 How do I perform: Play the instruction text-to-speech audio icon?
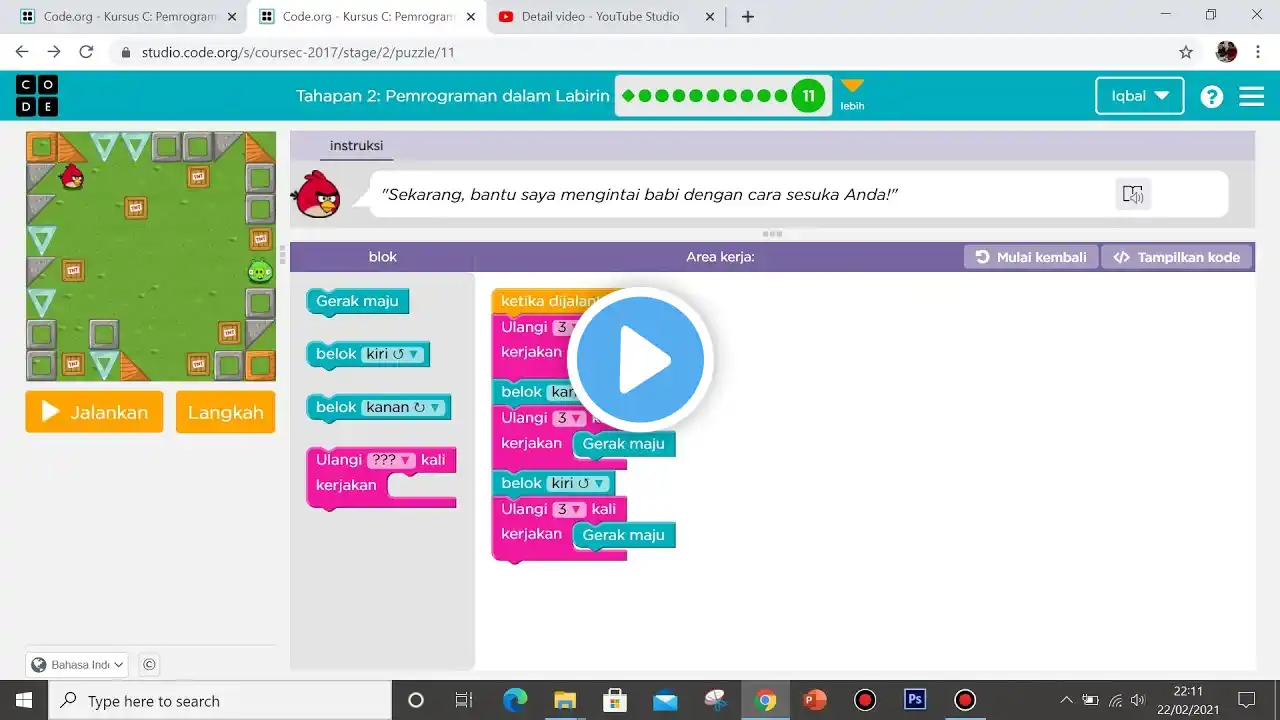(x=1133, y=194)
